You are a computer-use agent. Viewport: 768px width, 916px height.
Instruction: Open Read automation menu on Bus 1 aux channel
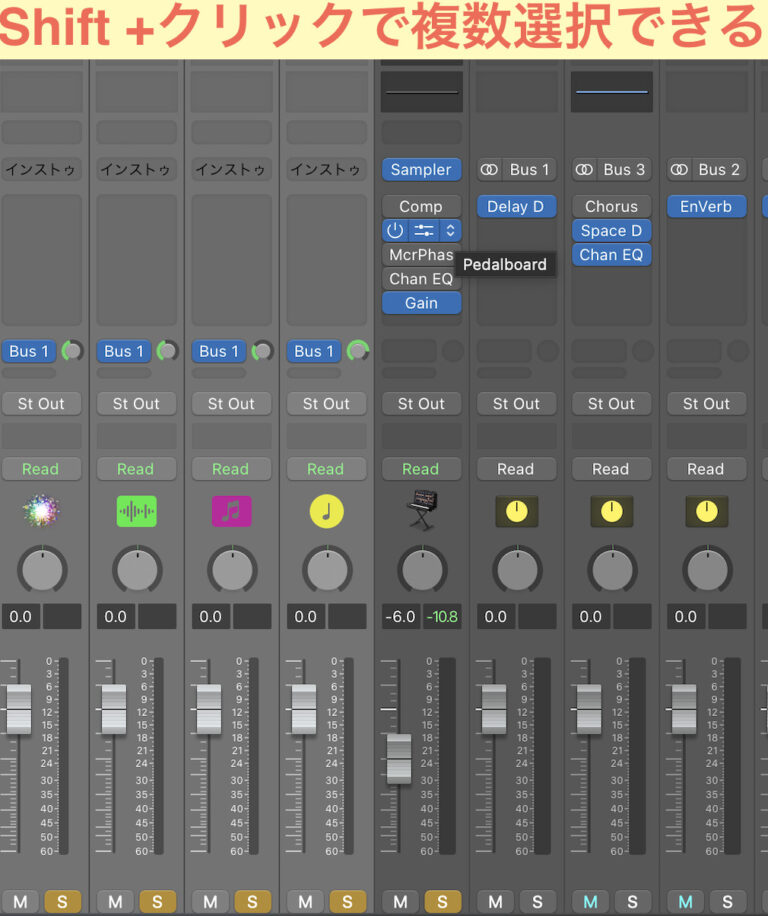(516, 469)
